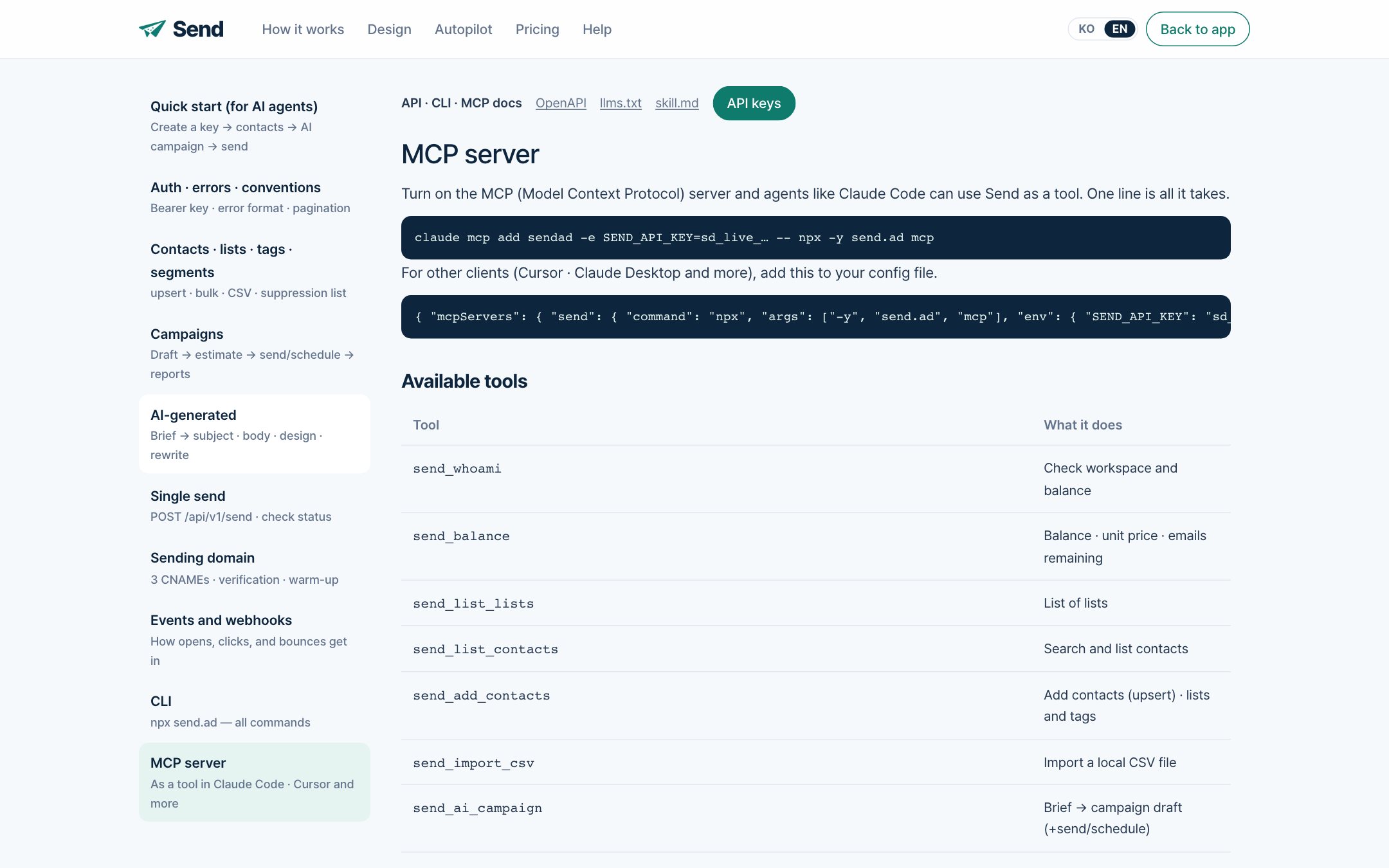Open Quick start (for AI agents) section

255,126
